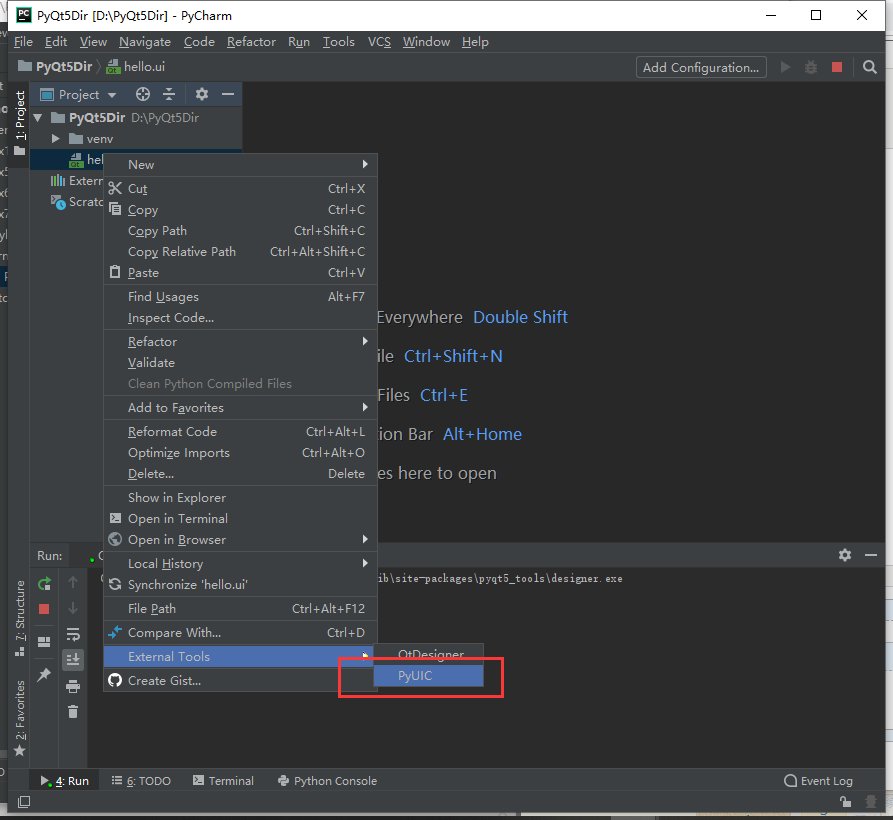Choose PyUIC from External Tools submenu
The image size is (893, 820).
point(428,676)
